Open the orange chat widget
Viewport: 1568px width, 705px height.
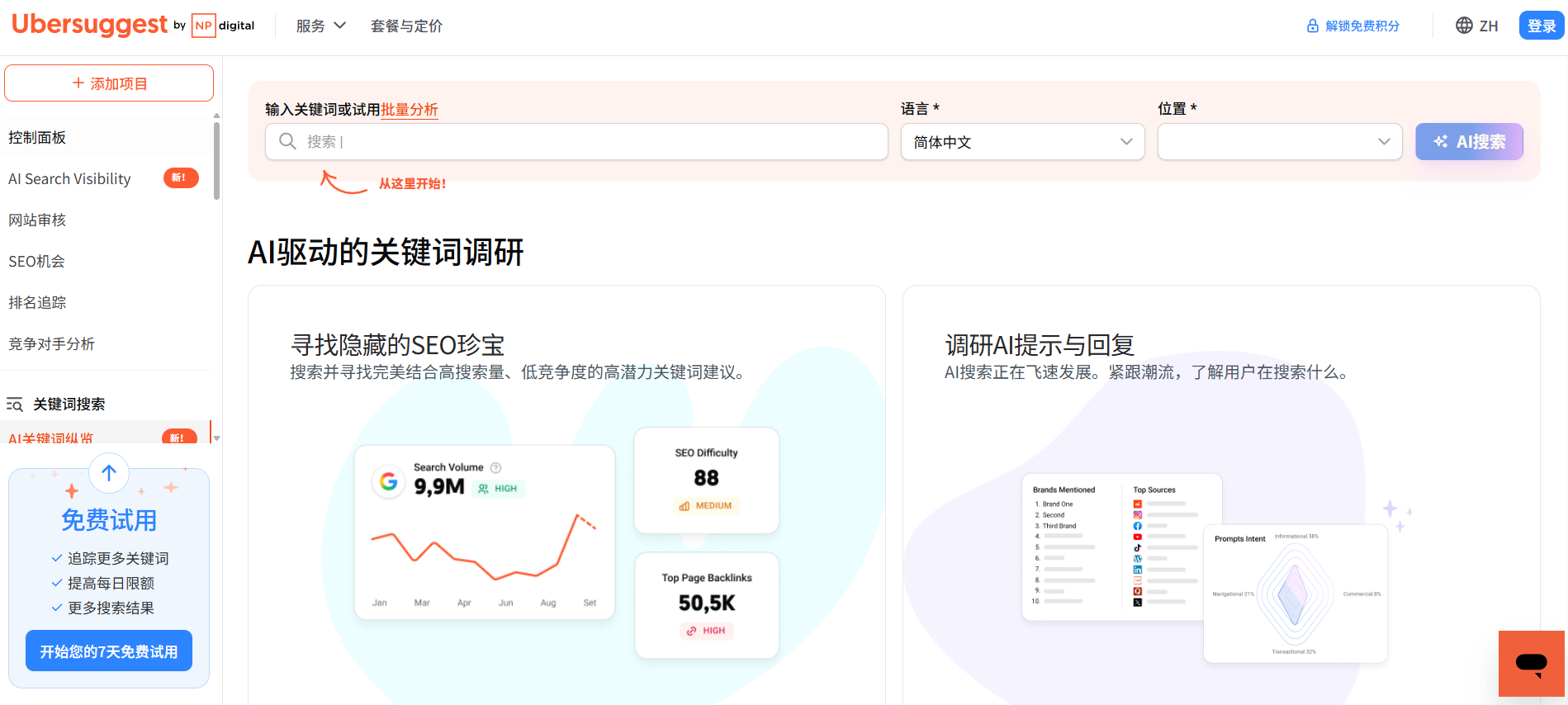click(1531, 664)
